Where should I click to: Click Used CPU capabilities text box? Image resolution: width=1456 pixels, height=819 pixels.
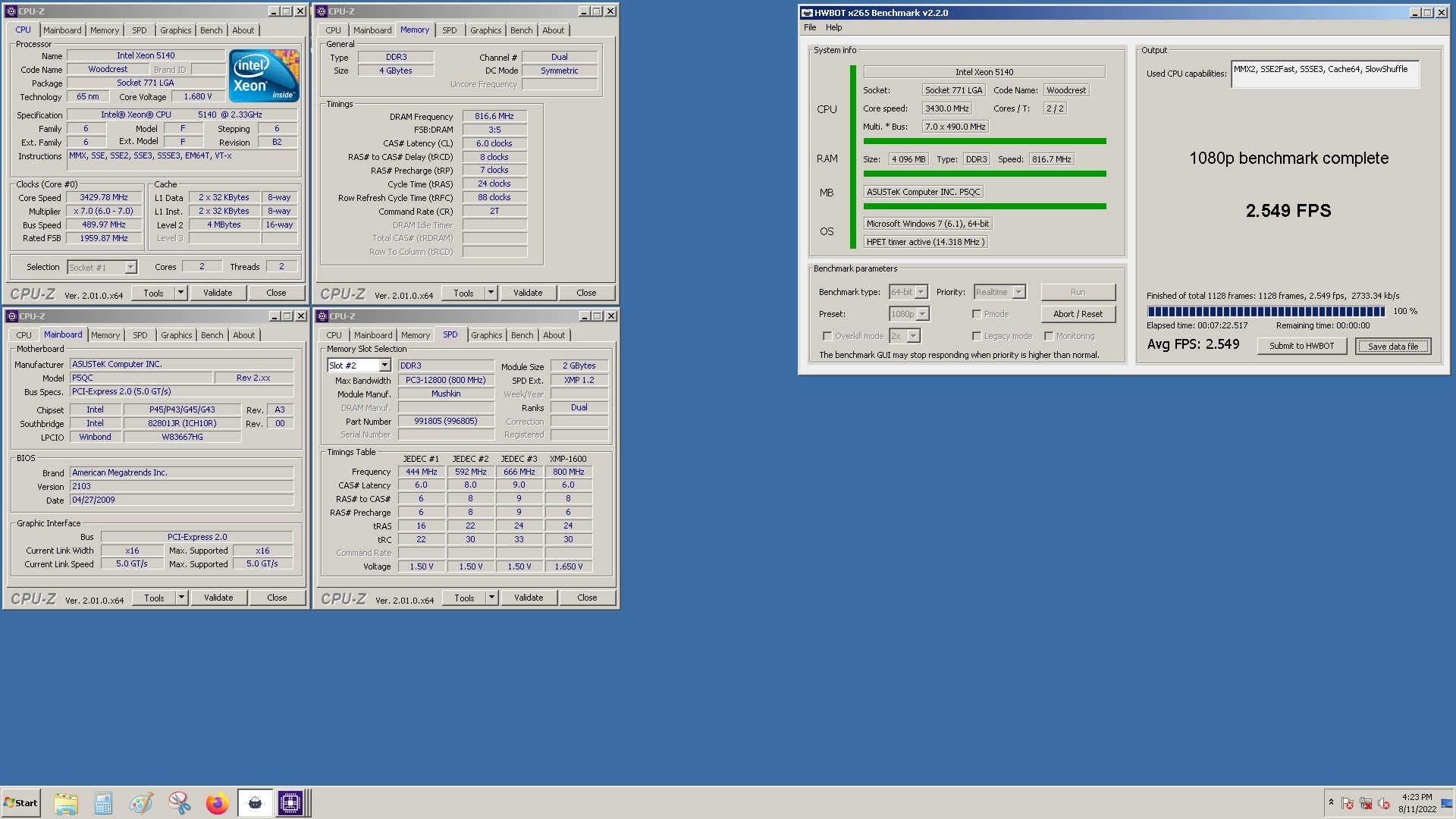click(x=1325, y=74)
